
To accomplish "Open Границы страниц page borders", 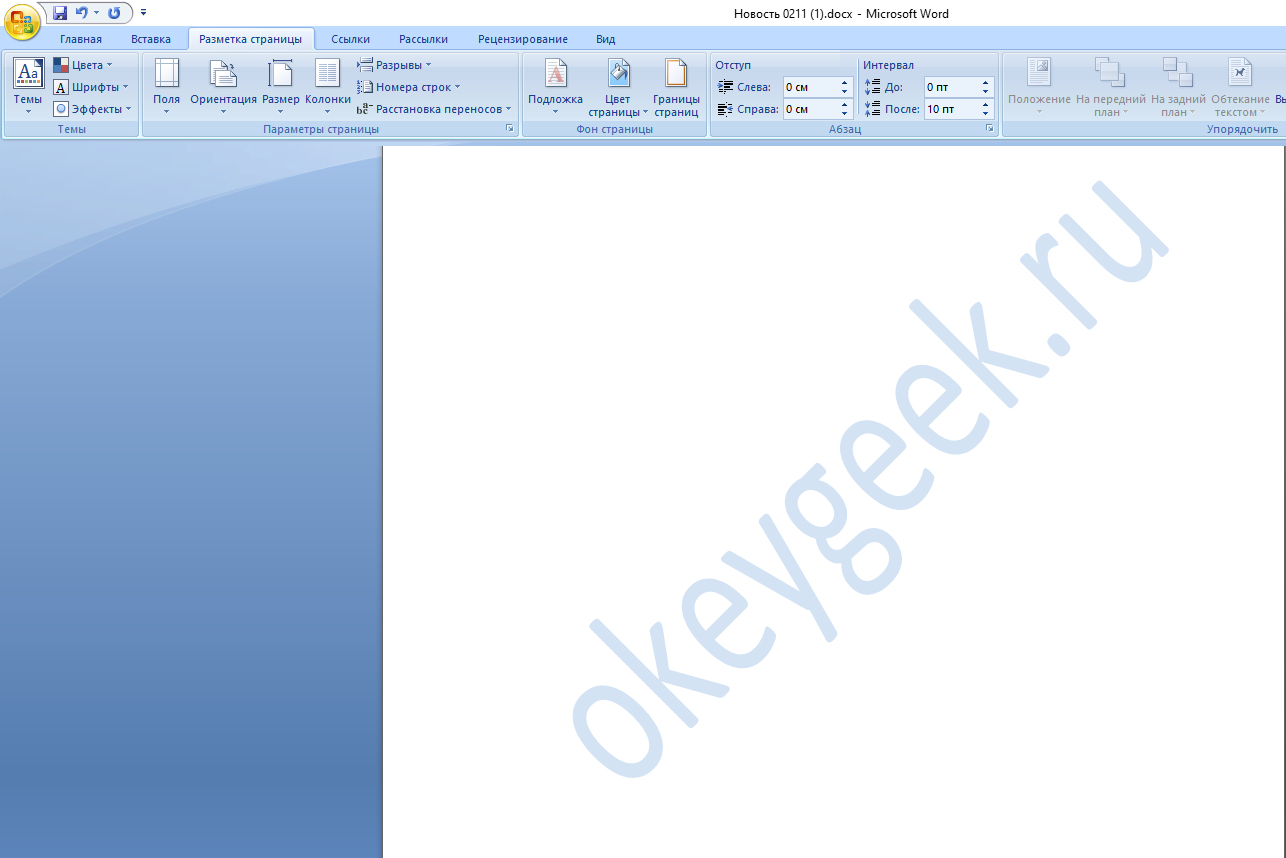I will [x=676, y=87].
